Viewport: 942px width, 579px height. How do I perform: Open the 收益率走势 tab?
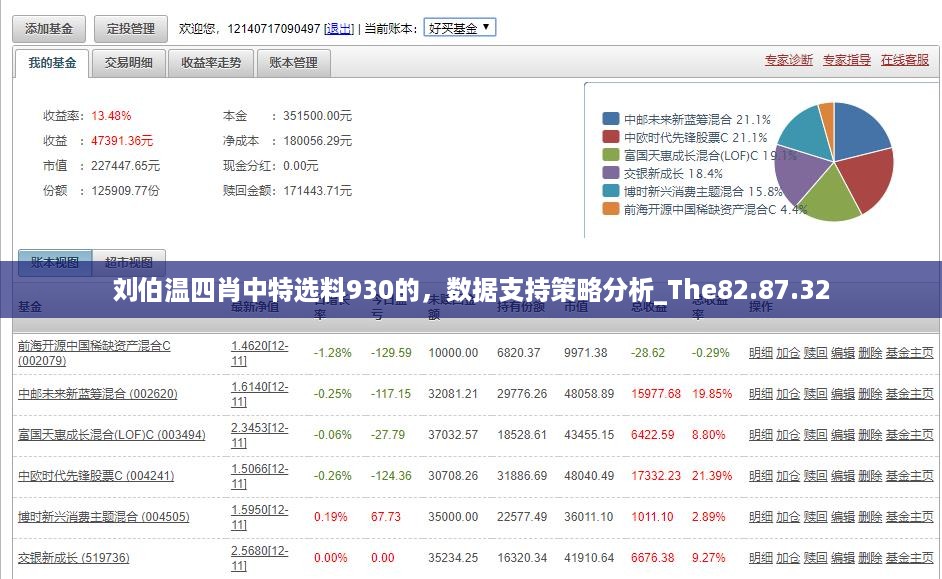211,62
